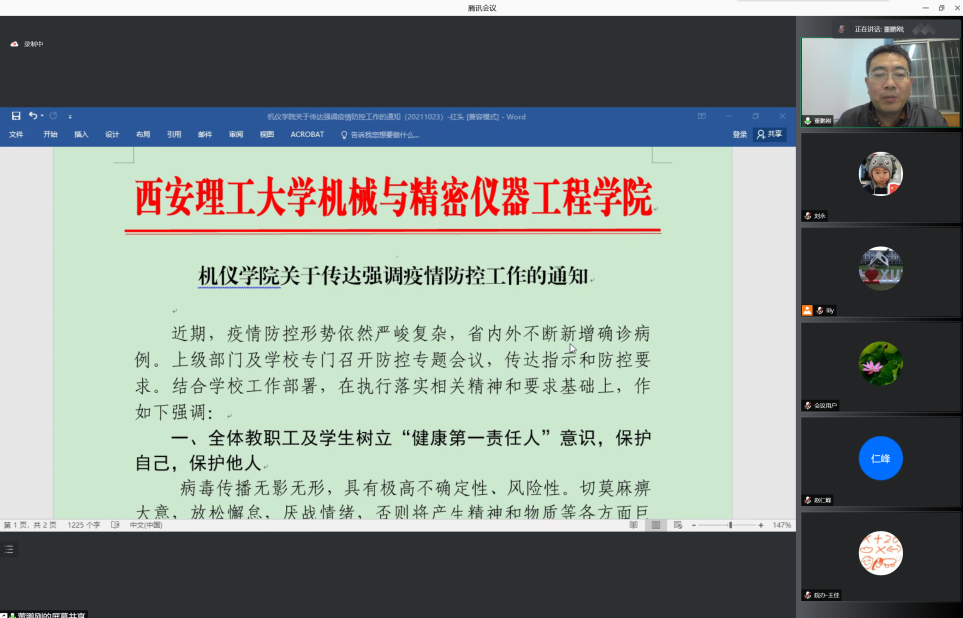This screenshot has width=963, height=618.
Task: Switch to the 插入 ribbon tab
Action: tap(81, 134)
